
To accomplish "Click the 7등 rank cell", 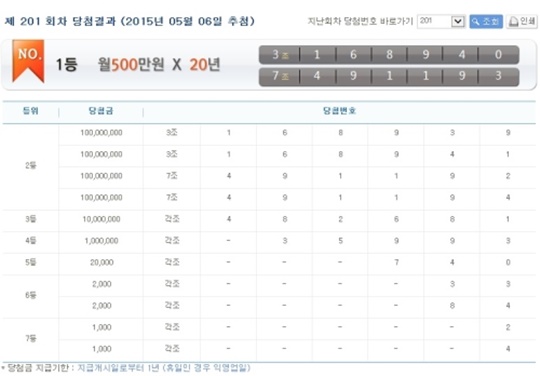I will click(x=31, y=339).
